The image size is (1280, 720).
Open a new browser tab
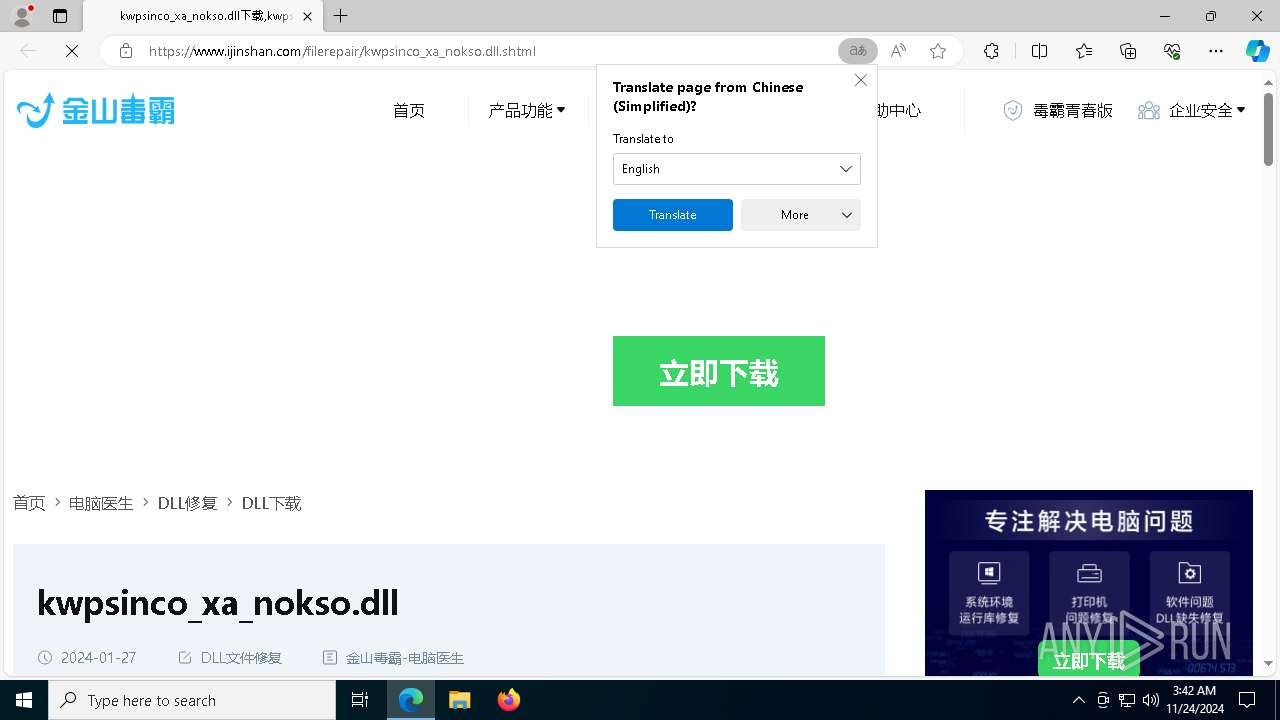(x=341, y=16)
